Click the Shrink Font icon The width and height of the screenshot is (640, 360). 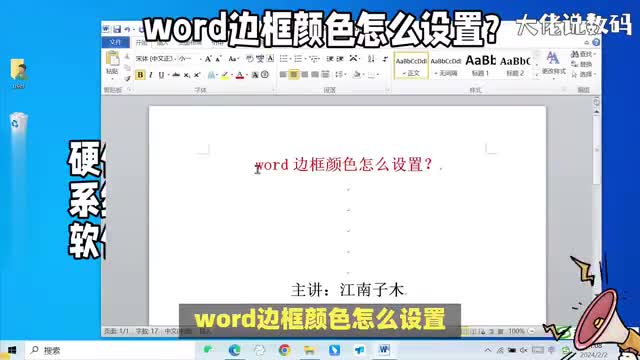click(x=218, y=59)
